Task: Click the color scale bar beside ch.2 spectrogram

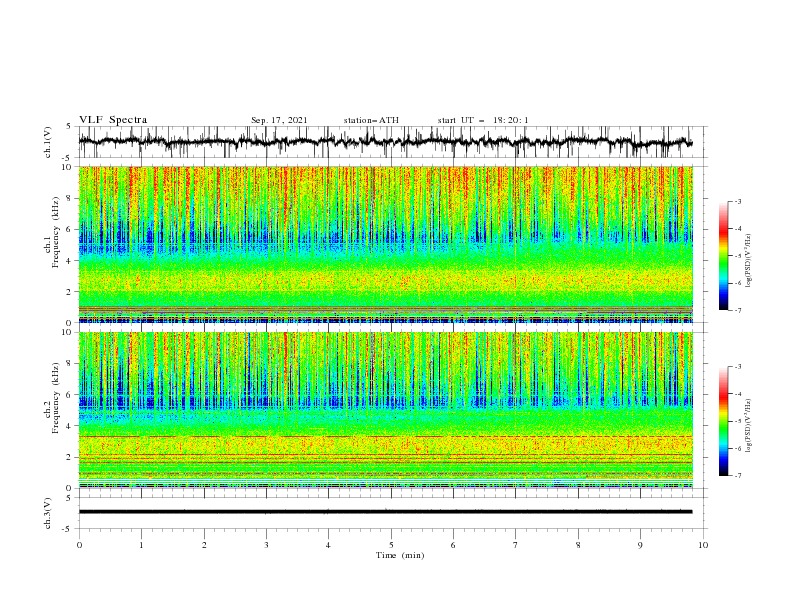Action: [723, 421]
